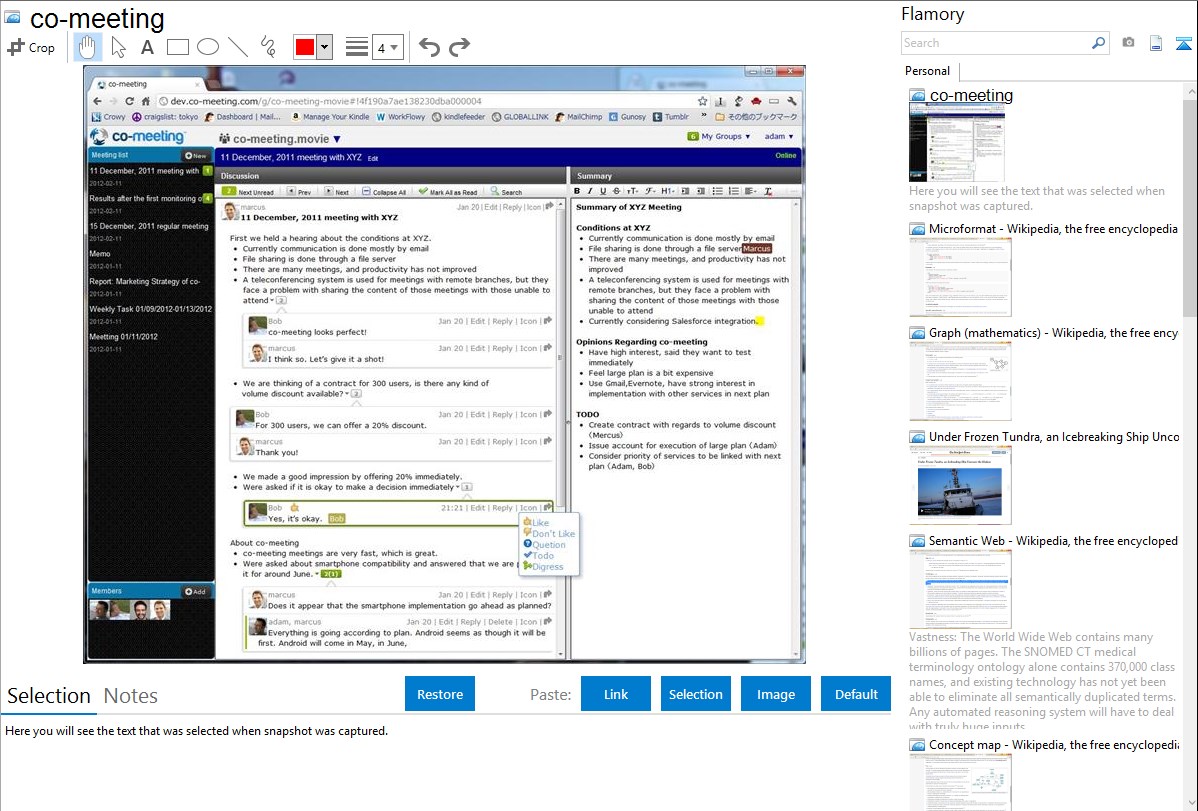Toggle Italic in the snapshot's Summary toolbar
The image size is (1198, 811).
point(590,191)
